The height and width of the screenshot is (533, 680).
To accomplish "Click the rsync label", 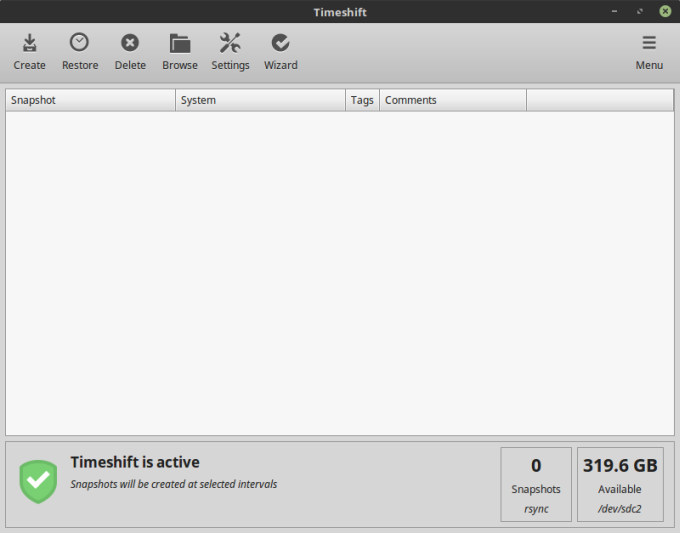I will click(x=536, y=509).
